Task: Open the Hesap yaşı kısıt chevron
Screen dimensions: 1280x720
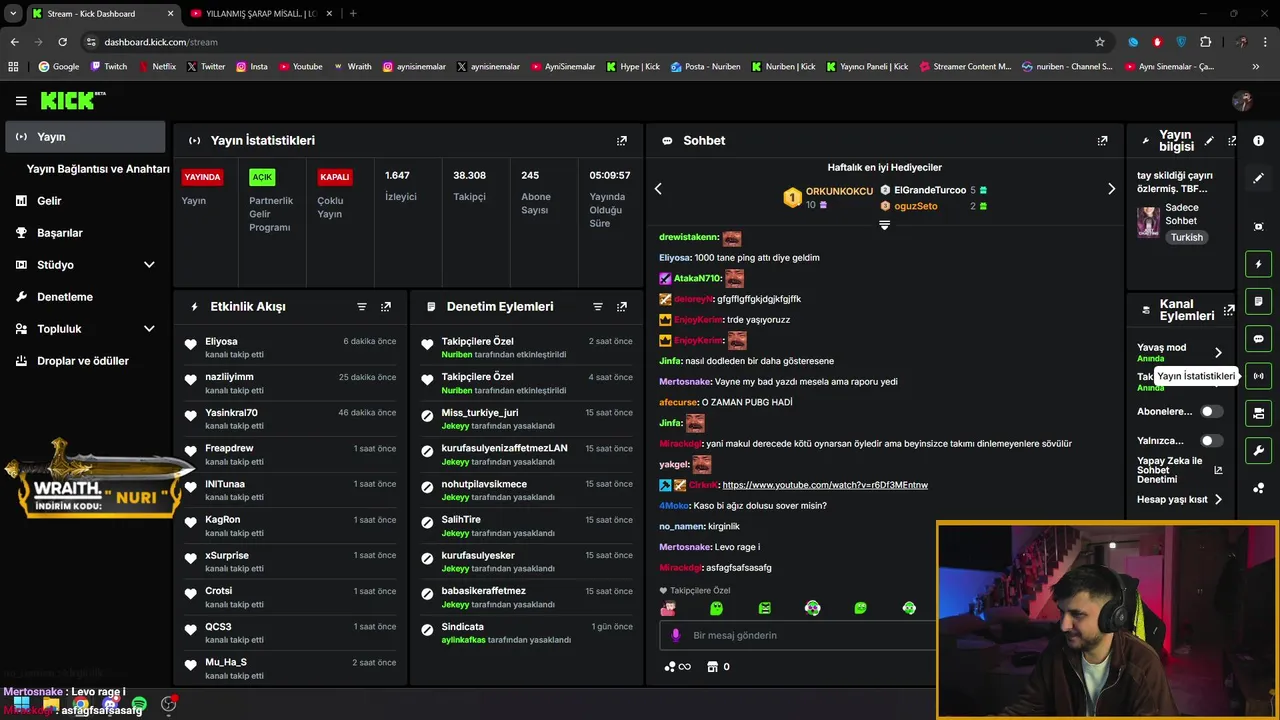Action: [x=1218, y=499]
